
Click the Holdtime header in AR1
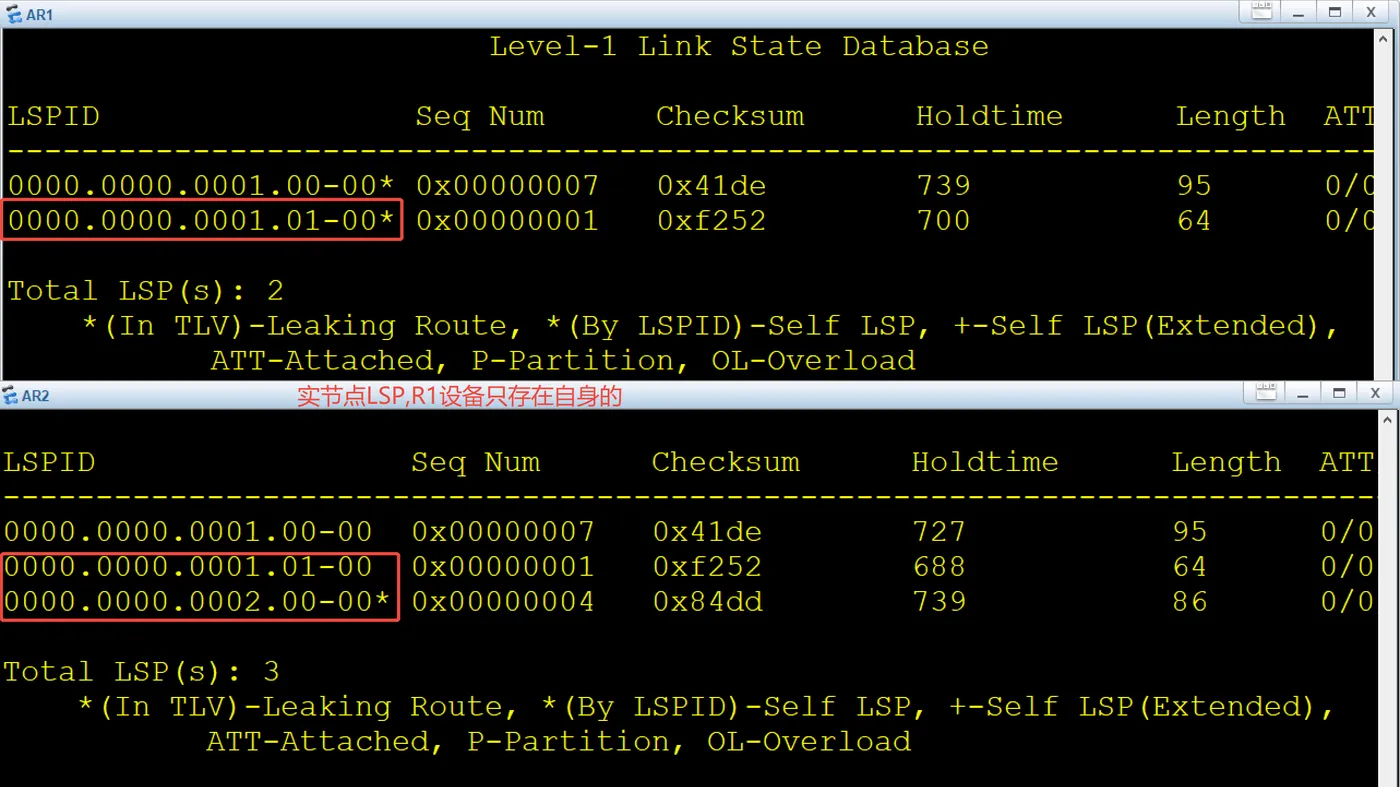click(989, 116)
